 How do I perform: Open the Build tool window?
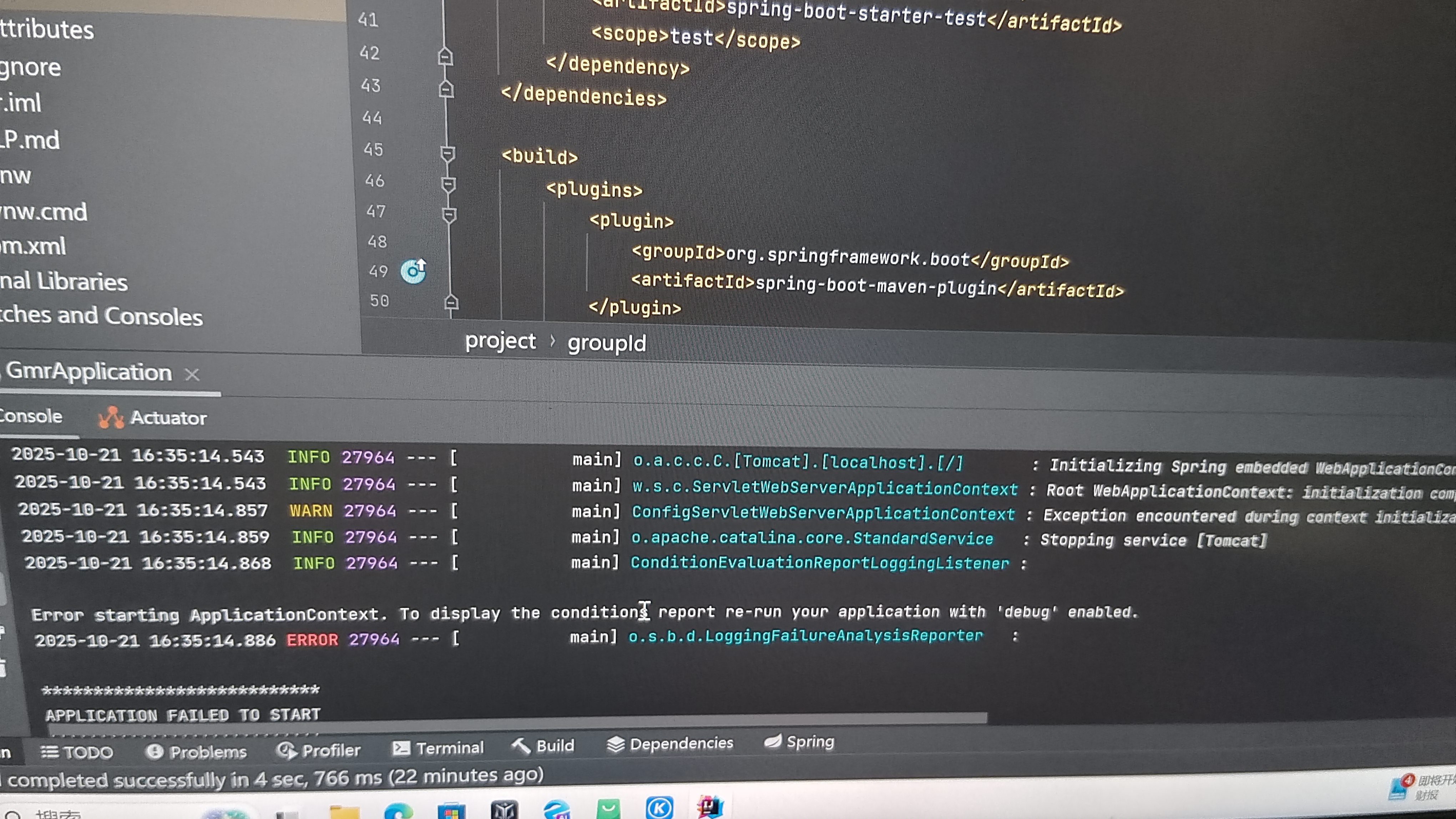(x=542, y=746)
